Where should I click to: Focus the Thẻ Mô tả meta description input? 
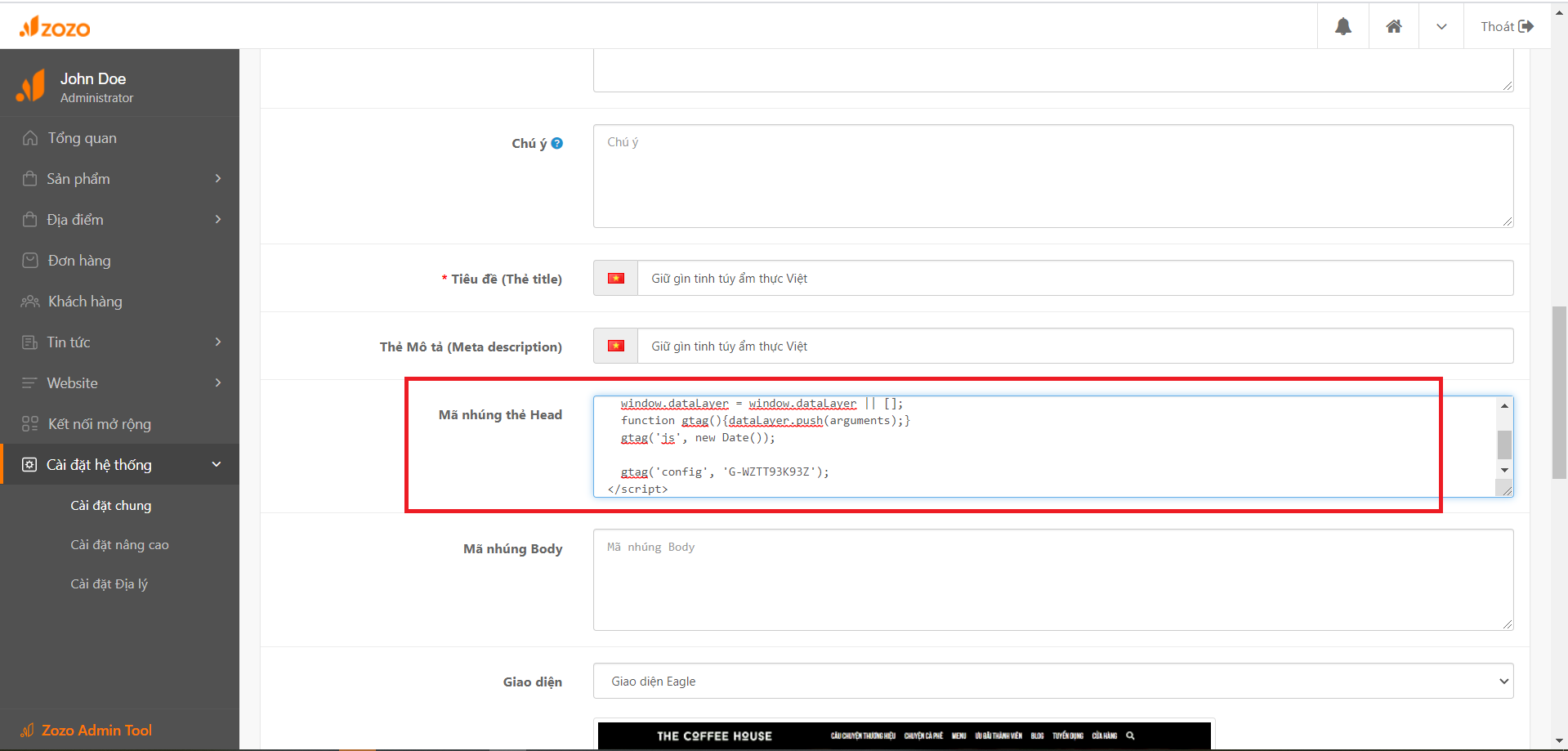pos(1075,346)
